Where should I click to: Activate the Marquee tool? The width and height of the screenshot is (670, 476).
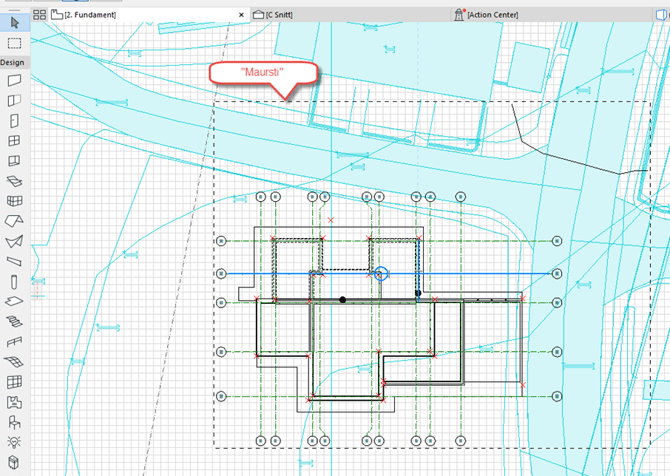point(14,43)
